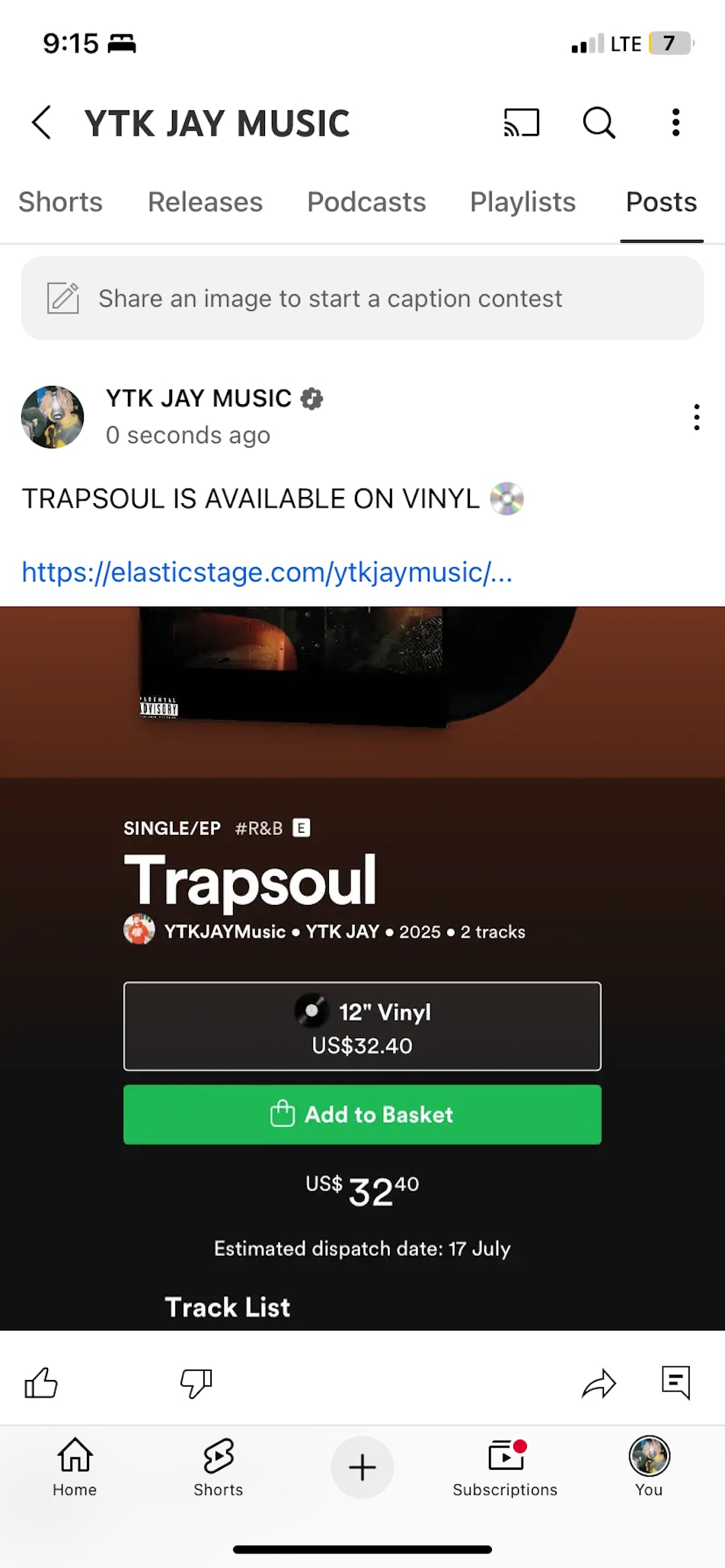Like the post with thumbs up
The width and height of the screenshot is (725, 1568).
coord(41,1383)
